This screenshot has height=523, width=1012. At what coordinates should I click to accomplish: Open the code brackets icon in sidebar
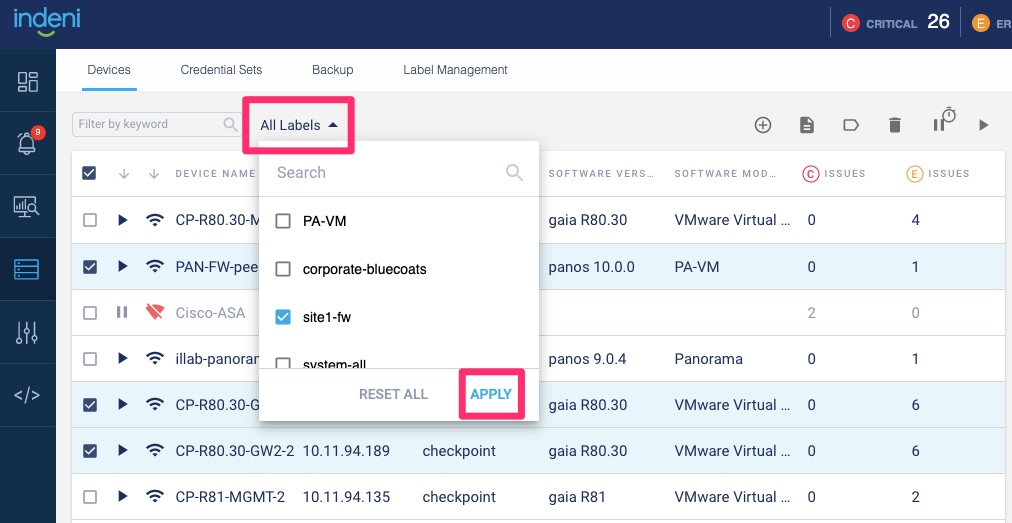pos(27,394)
